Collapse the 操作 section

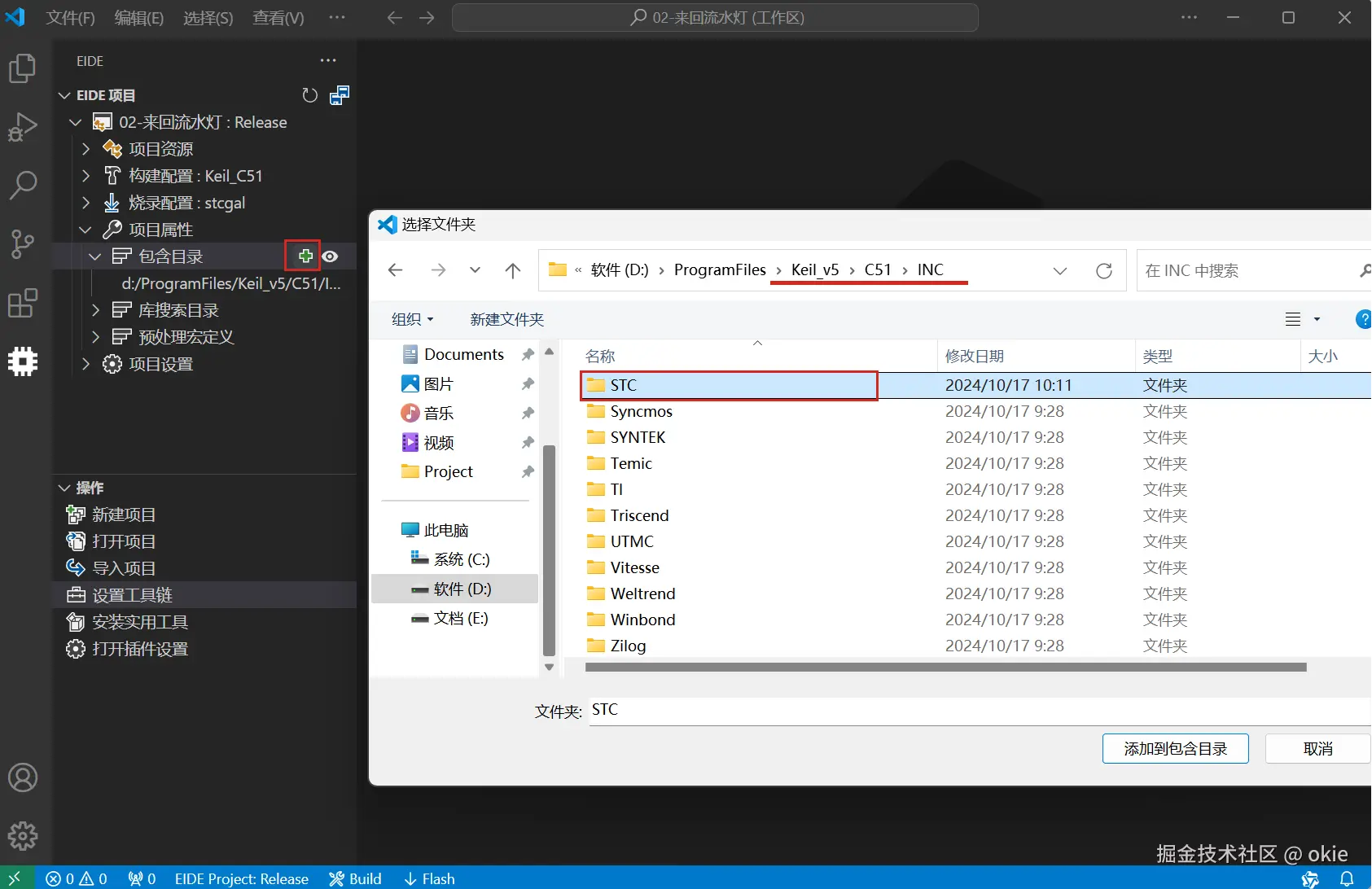pos(65,488)
